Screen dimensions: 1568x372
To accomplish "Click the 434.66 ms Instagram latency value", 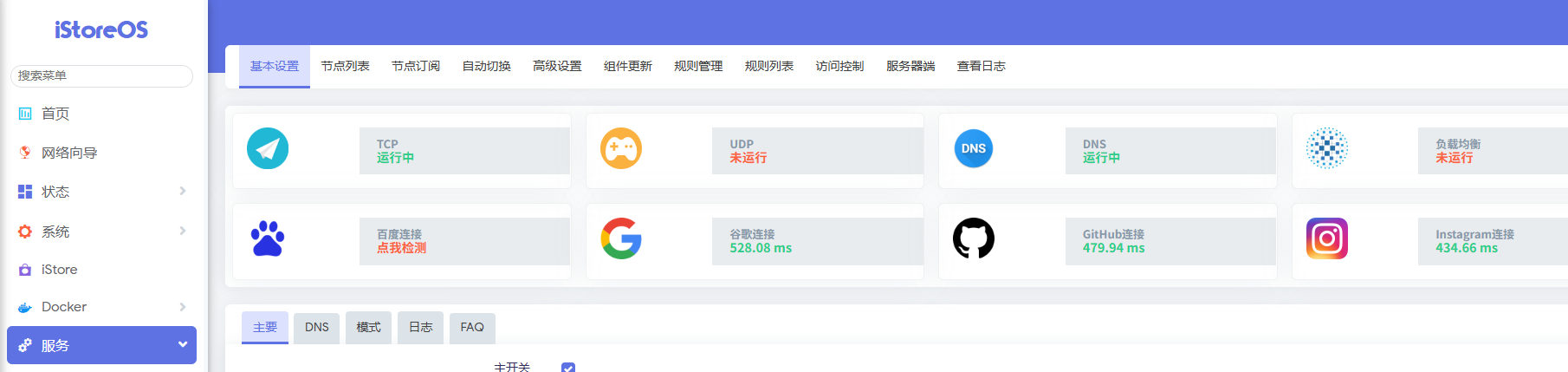I will pyautogui.click(x=1467, y=248).
